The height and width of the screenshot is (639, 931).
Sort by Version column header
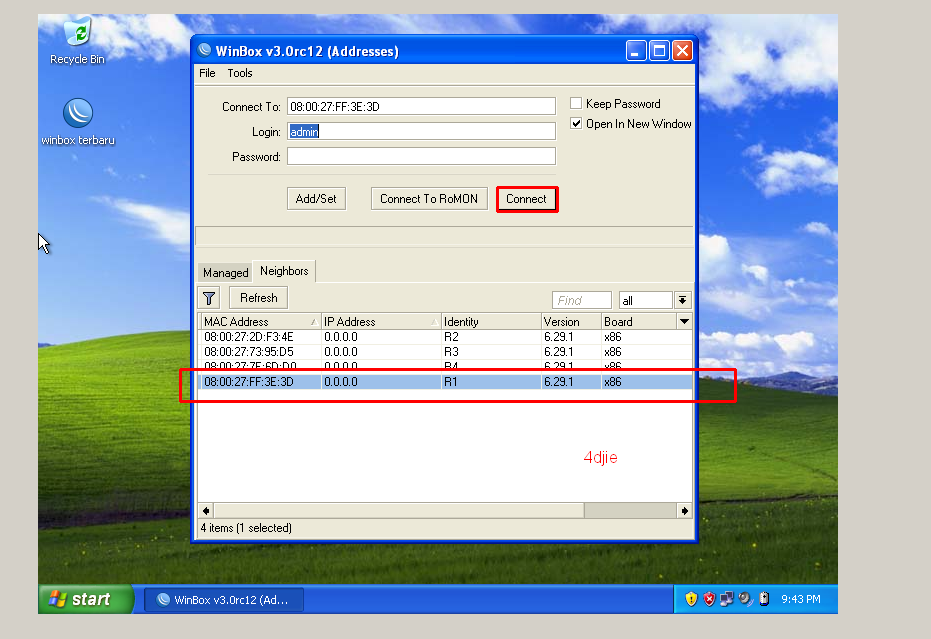(x=571, y=321)
